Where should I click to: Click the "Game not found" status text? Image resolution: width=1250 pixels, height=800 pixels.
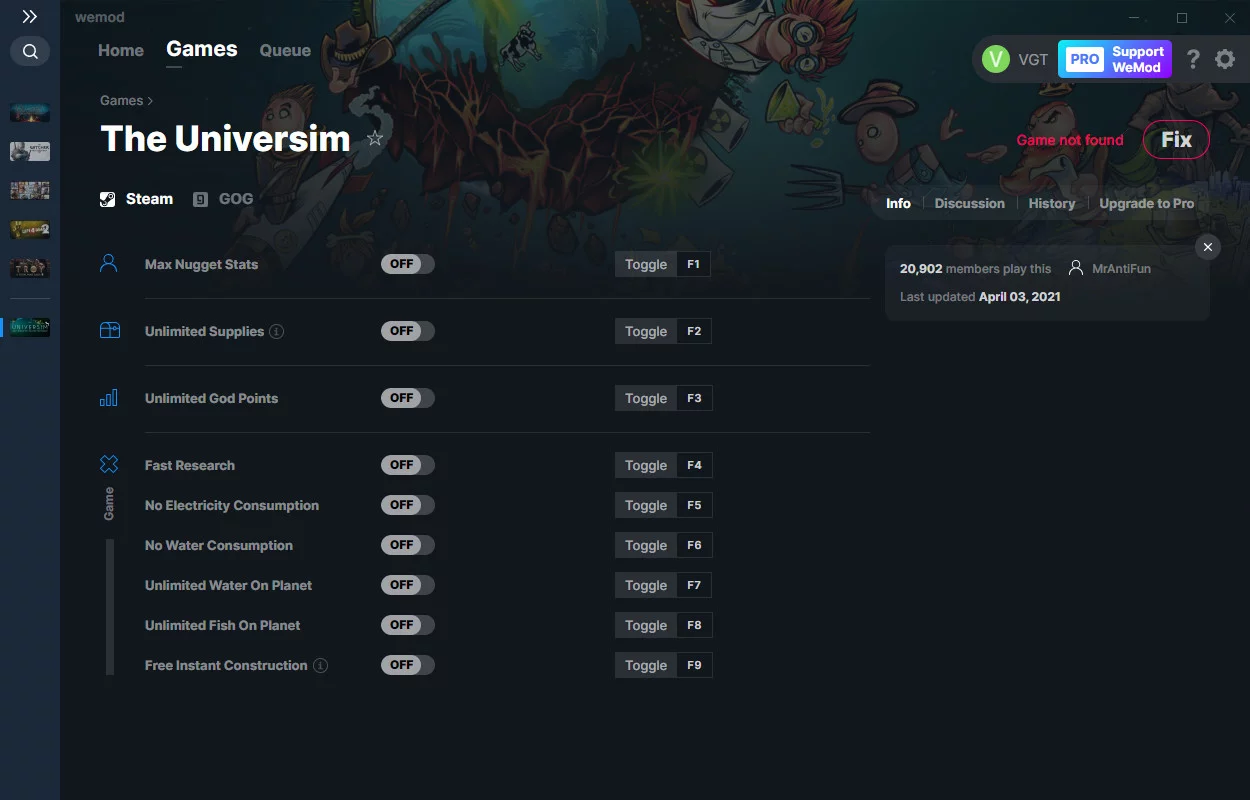tap(1070, 140)
